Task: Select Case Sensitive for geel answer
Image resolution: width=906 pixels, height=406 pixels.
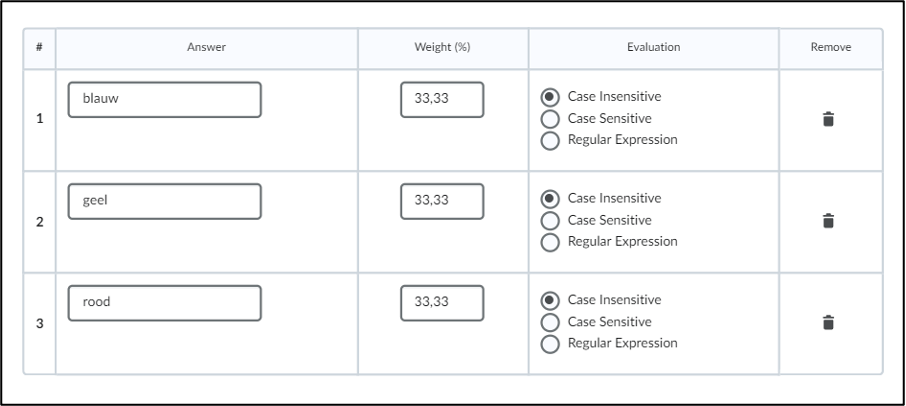Action: [550, 221]
